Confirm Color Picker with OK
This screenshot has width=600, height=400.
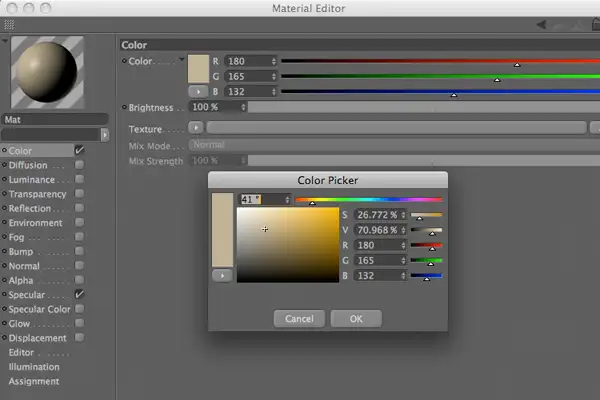(356, 318)
